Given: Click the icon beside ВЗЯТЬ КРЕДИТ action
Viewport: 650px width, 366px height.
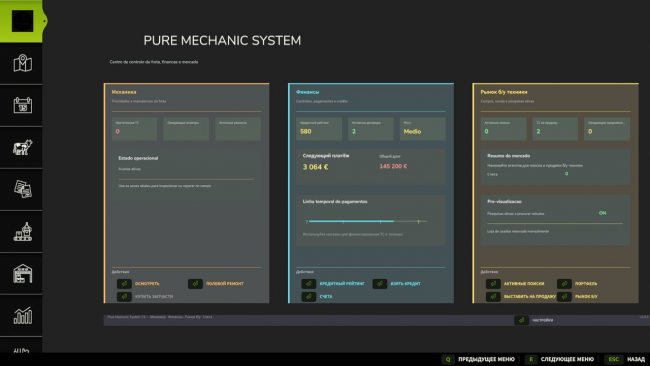Looking at the screenshot, I should pos(380,284).
